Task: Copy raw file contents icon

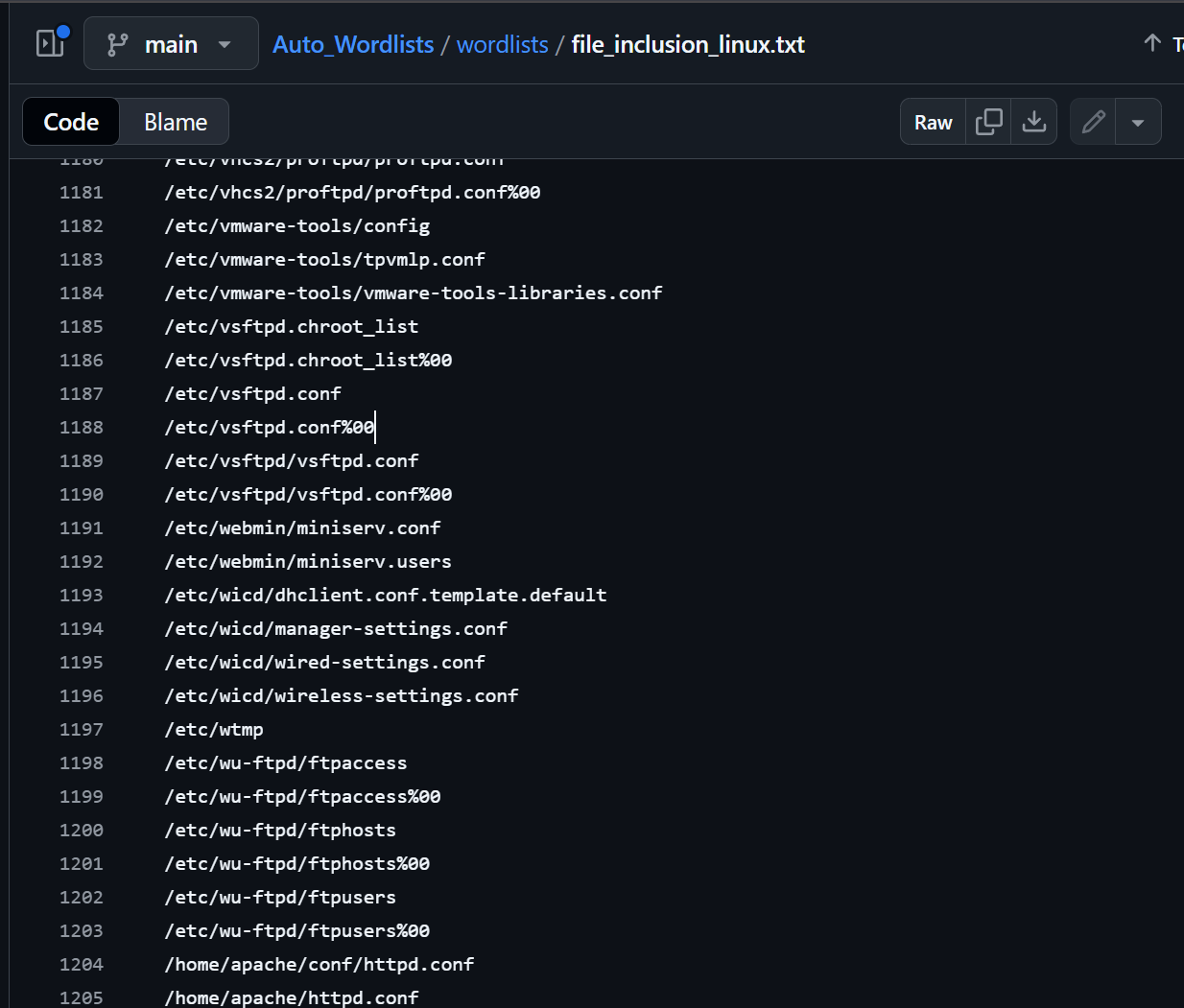Action: [988, 122]
